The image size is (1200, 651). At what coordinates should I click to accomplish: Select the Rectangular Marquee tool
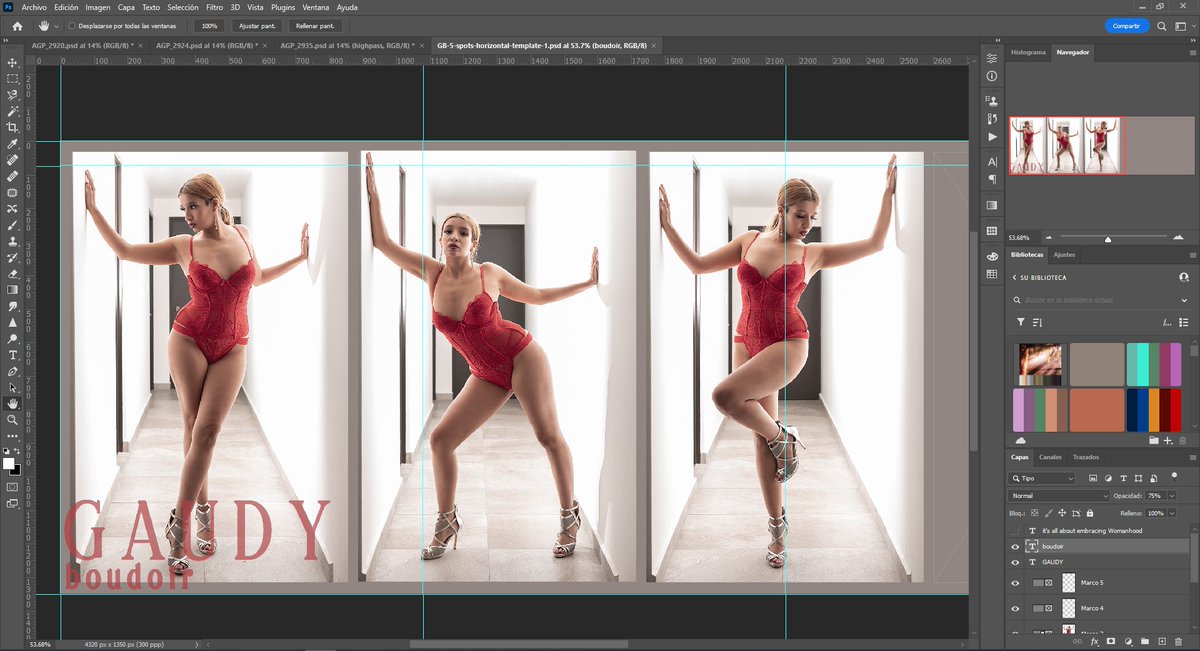pyautogui.click(x=13, y=78)
